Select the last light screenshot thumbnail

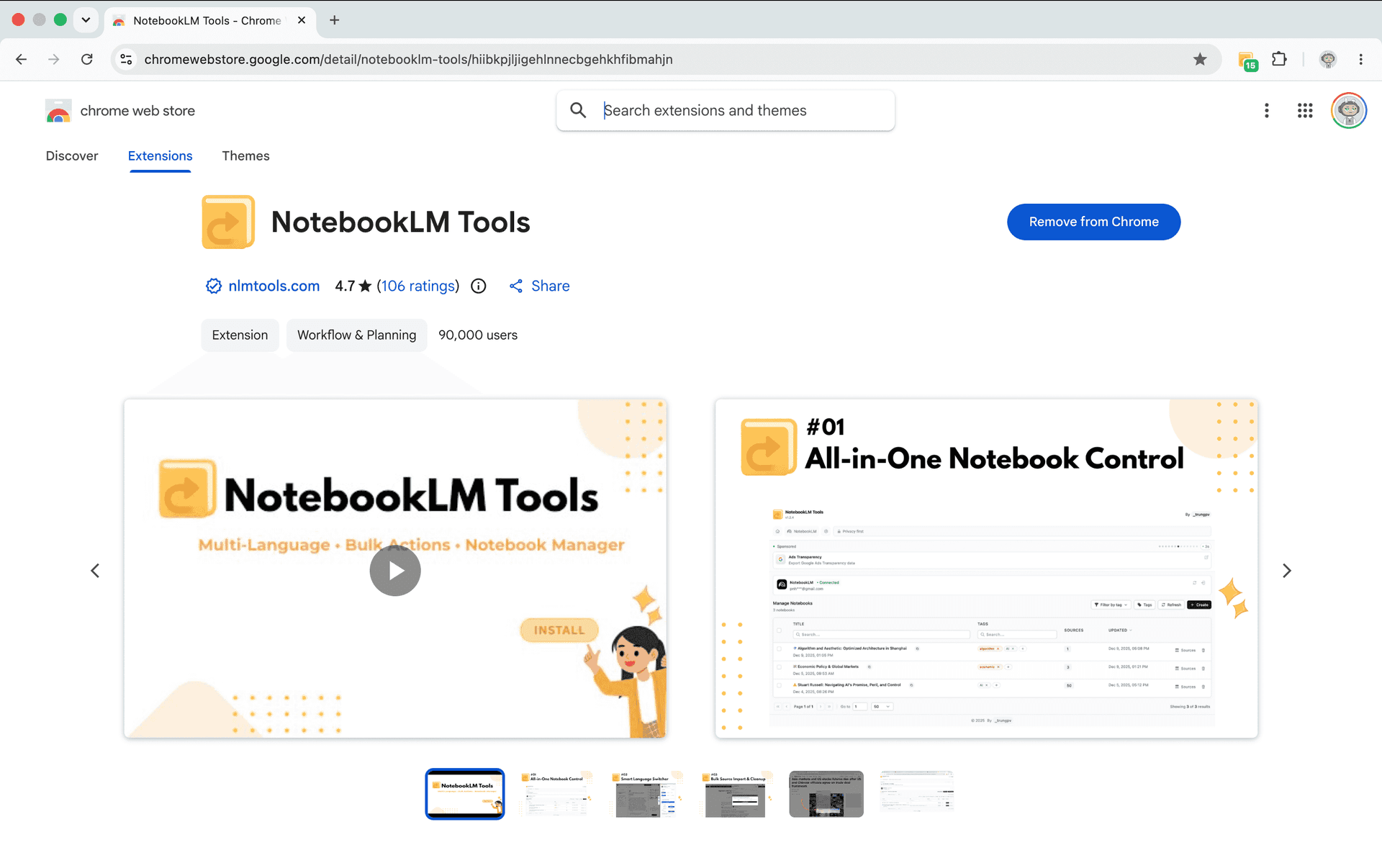click(x=917, y=792)
